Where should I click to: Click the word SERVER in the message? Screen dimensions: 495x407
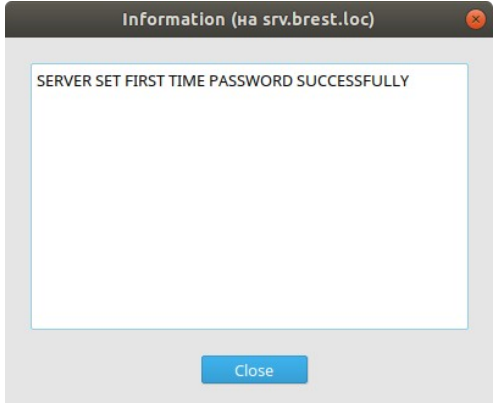click(64, 81)
